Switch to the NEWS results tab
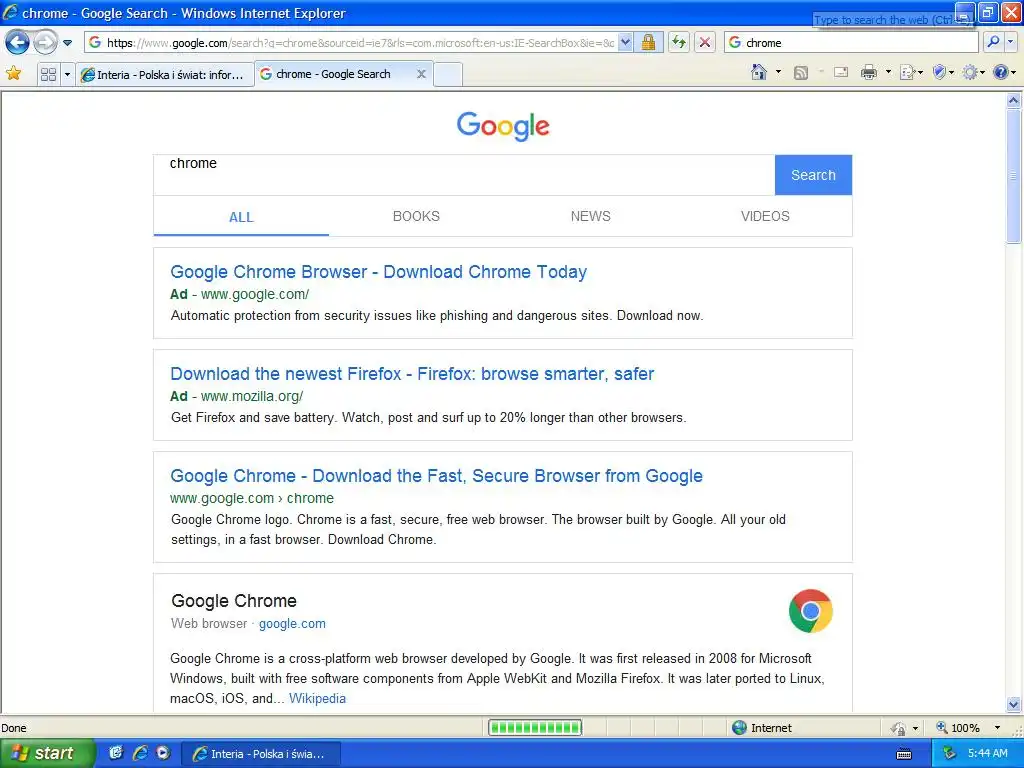Viewport: 1024px width, 768px height. point(590,216)
